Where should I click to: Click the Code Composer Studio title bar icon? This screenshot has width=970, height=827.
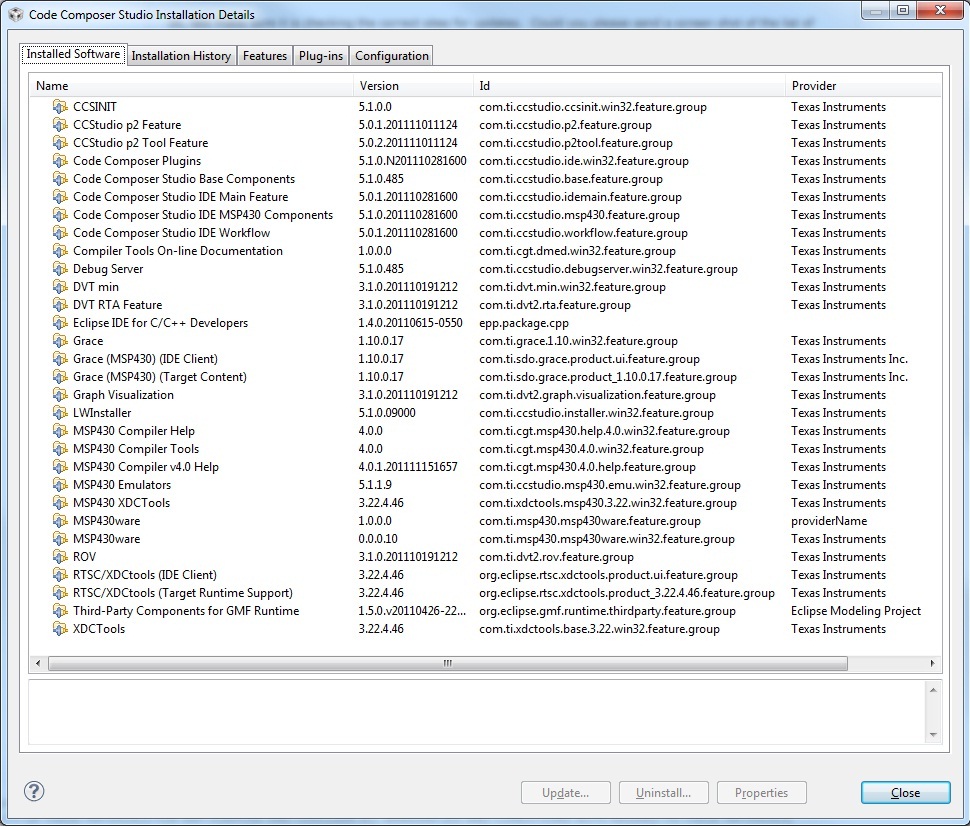click(16, 11)
